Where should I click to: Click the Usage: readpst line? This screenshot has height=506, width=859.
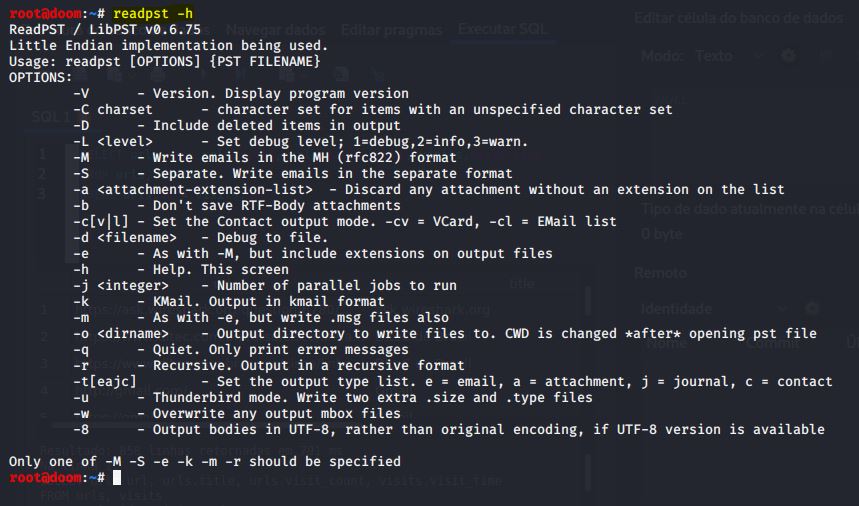164,61
